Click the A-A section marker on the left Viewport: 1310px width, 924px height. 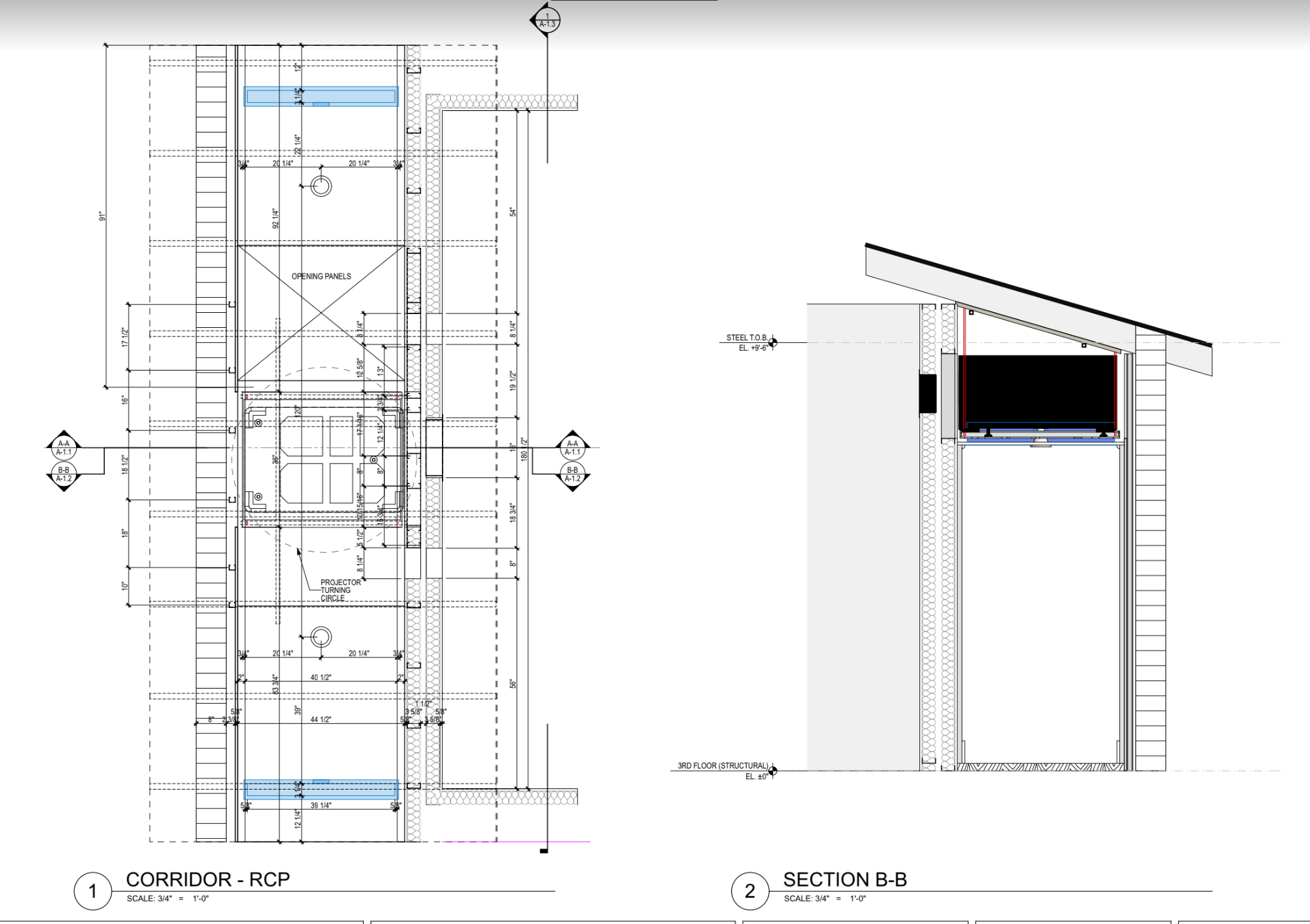click(64, 448)
